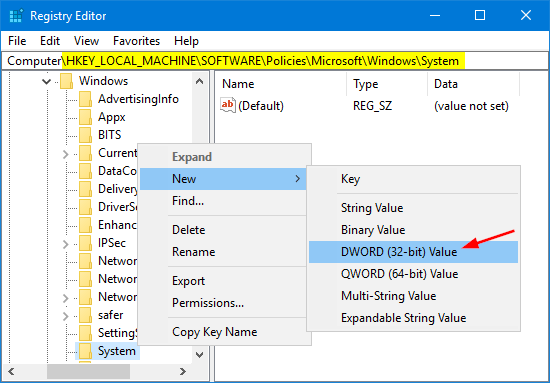This screenshot has width=550, height=383.
Task: Click the tree scroll down arrow
Action: 200,355
